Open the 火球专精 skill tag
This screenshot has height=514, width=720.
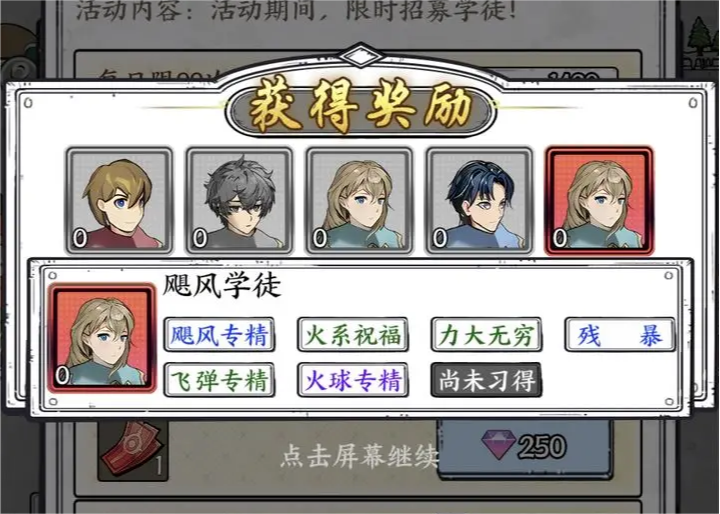(353, 380)
